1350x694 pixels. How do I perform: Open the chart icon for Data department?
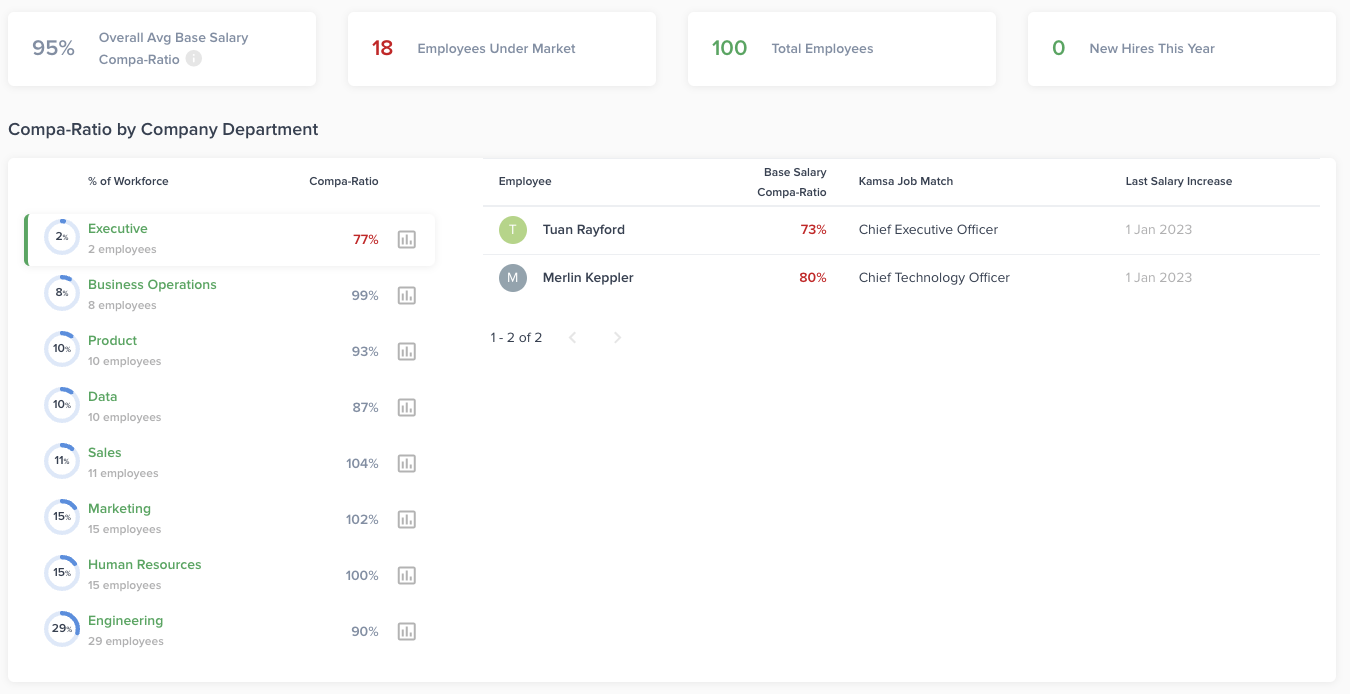point(406,407)
